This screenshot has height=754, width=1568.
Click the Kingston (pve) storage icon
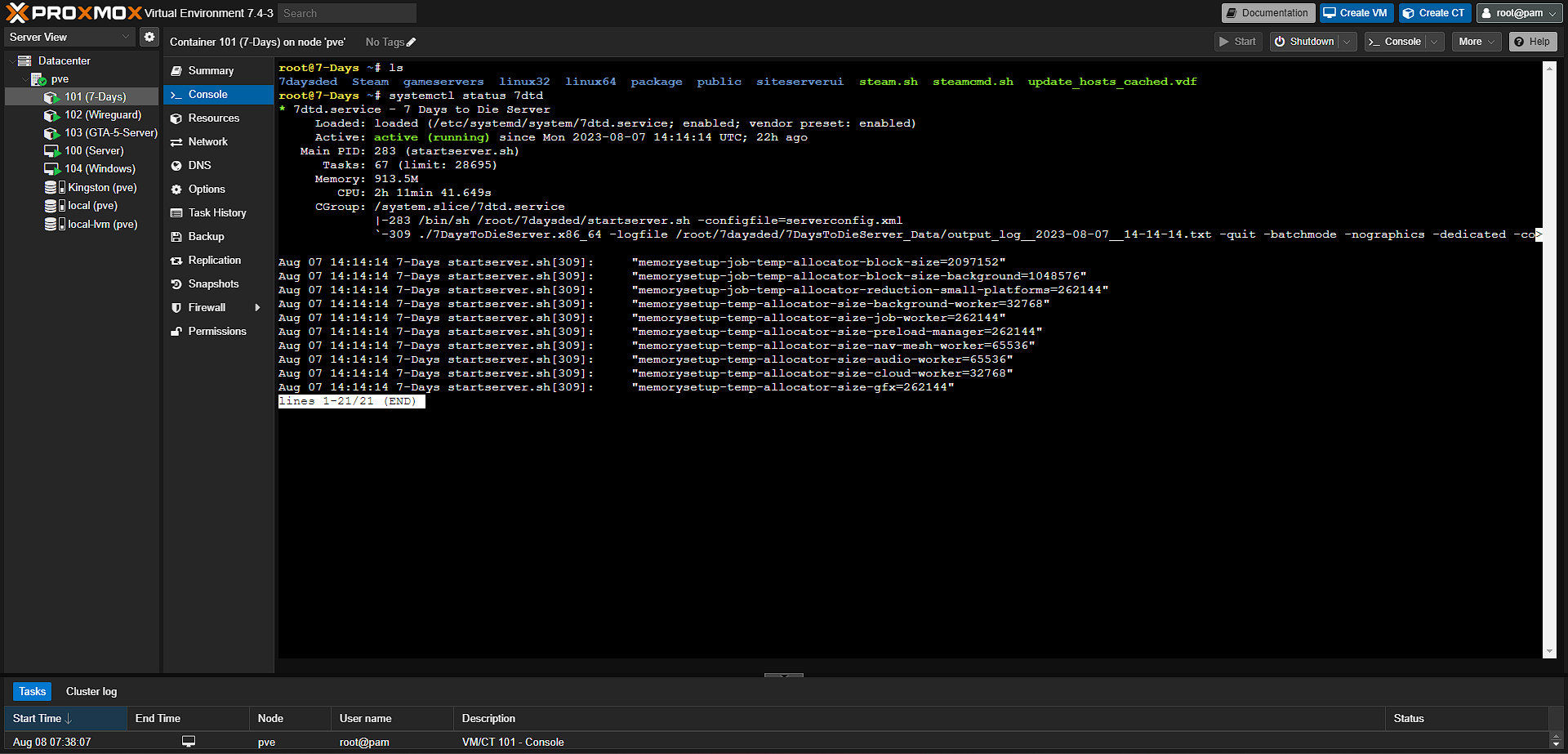point(54,187)
